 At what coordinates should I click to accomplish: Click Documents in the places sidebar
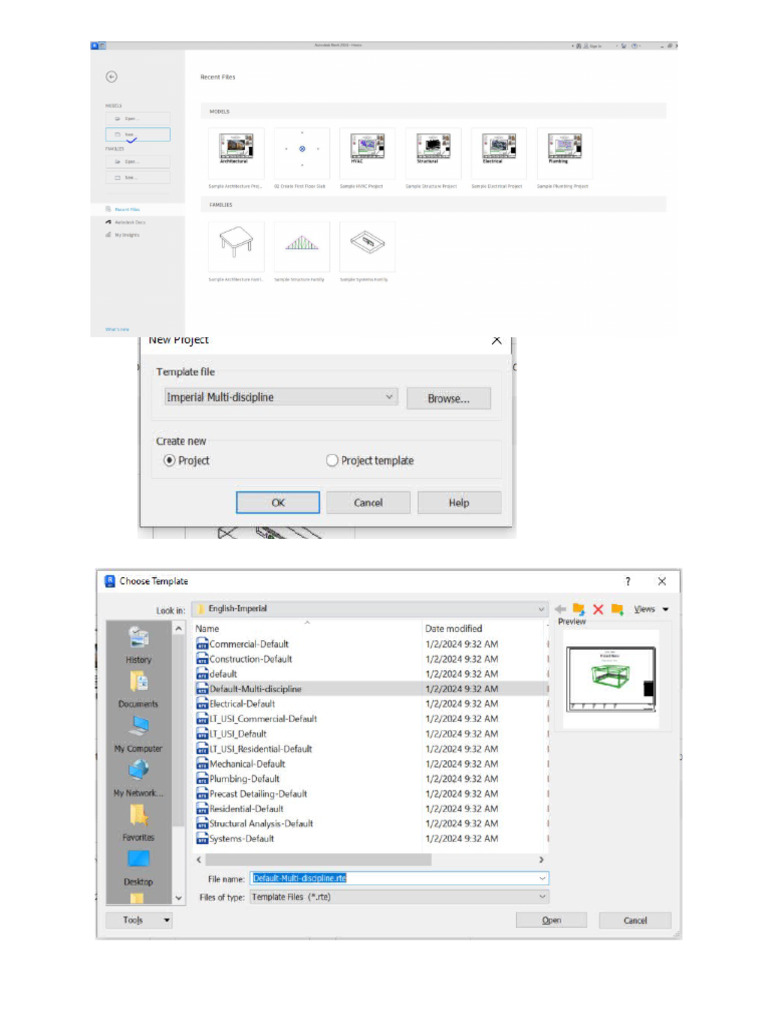click(138, 690)
